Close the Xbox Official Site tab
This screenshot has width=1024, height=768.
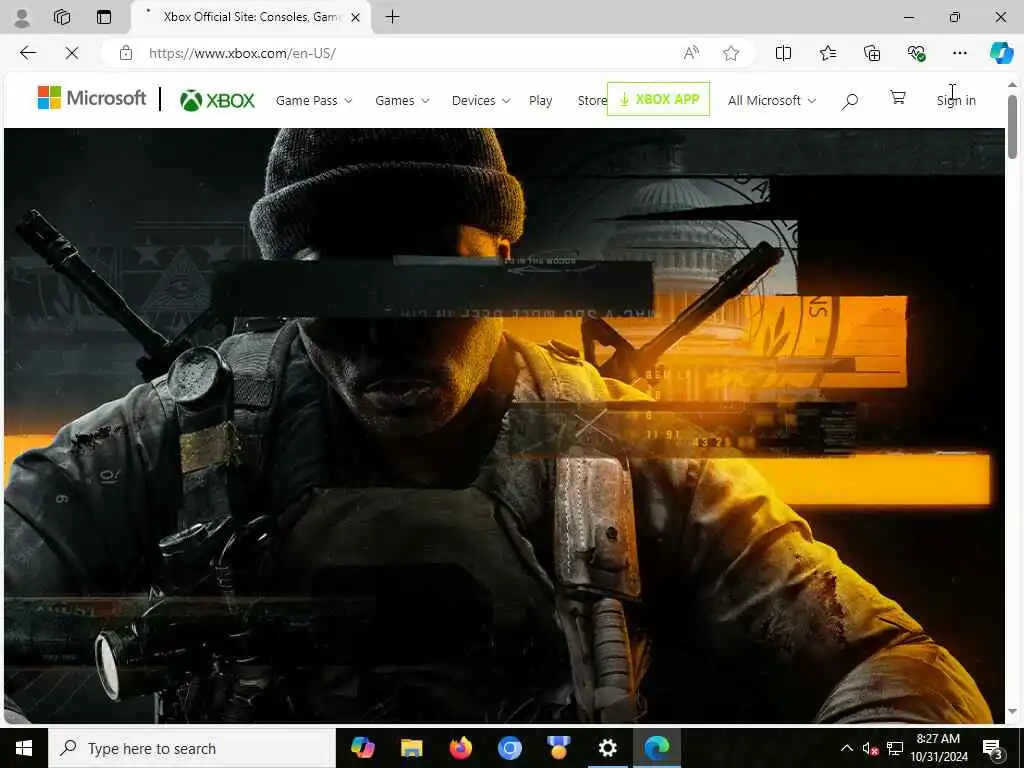click(x=355, y=18)
